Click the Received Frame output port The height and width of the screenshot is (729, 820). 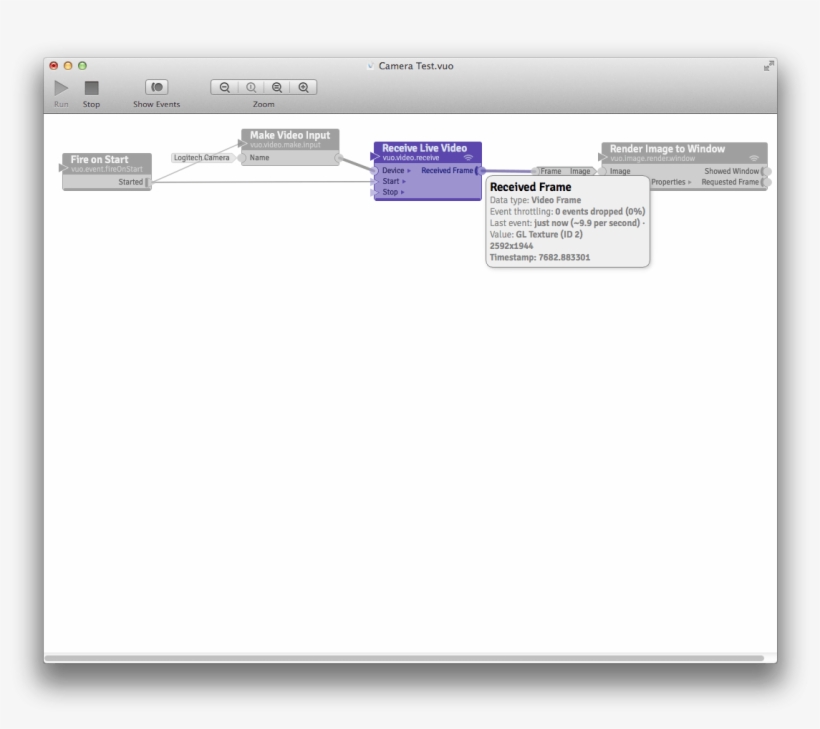[x=479, y=171]
